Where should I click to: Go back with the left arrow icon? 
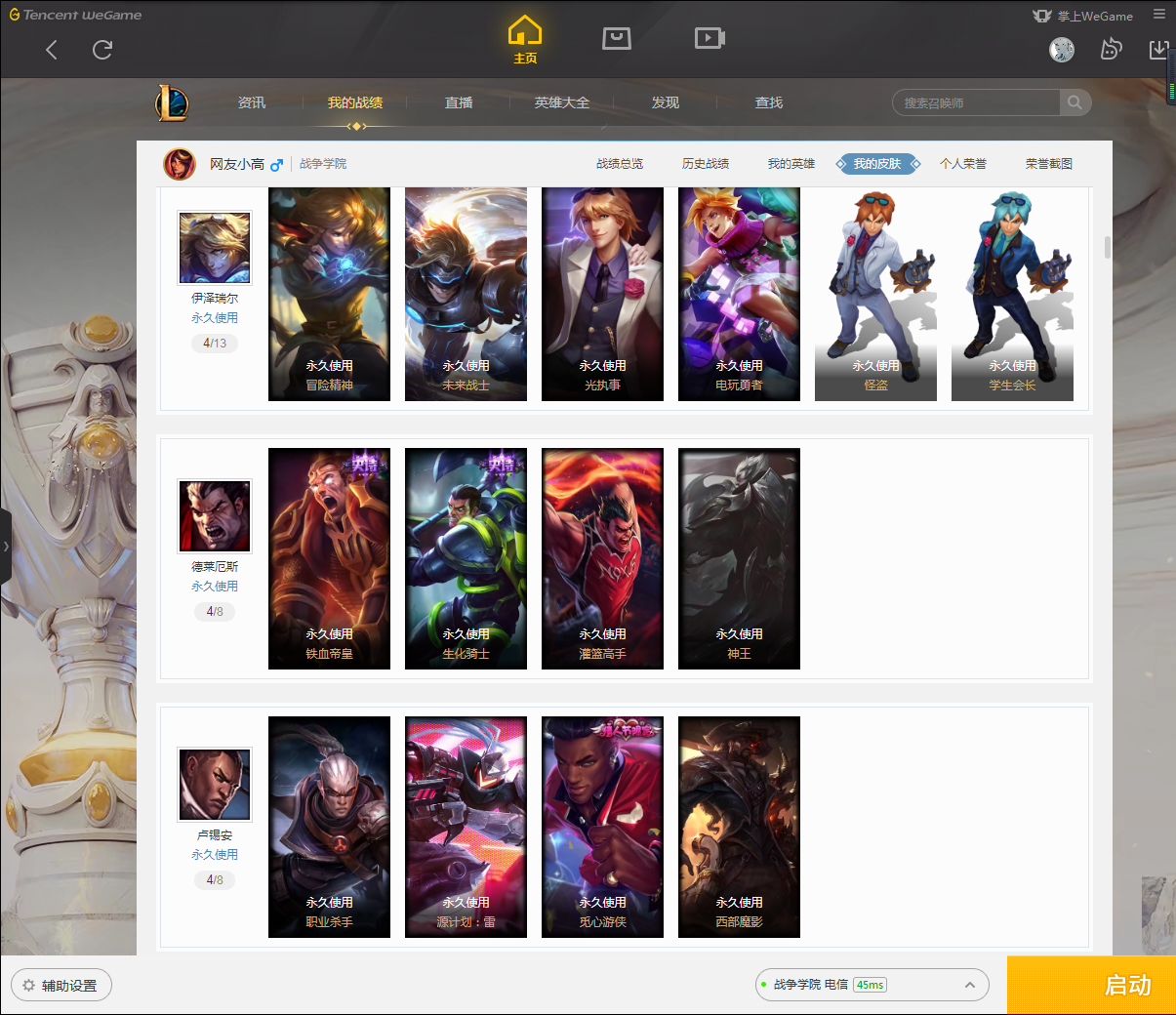click(52, 50)
